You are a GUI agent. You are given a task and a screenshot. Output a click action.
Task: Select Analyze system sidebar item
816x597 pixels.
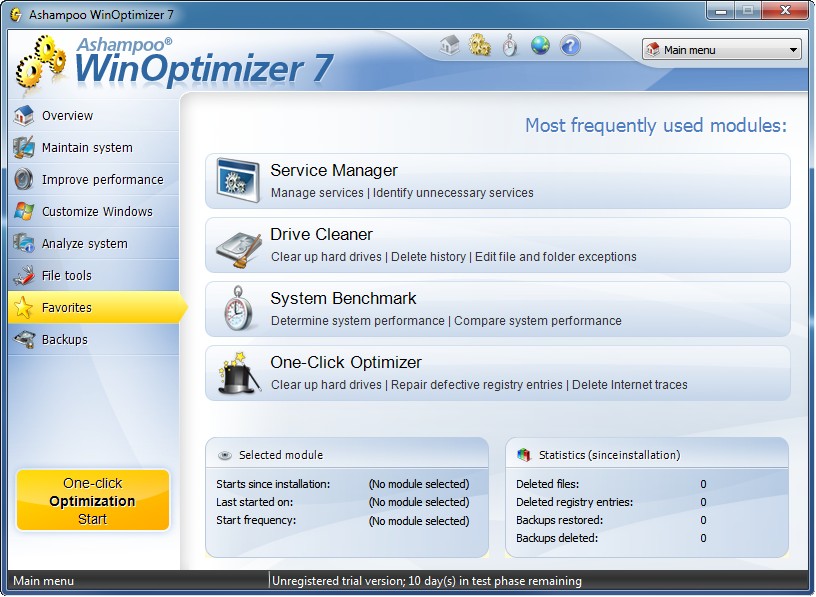pos(84,244)
